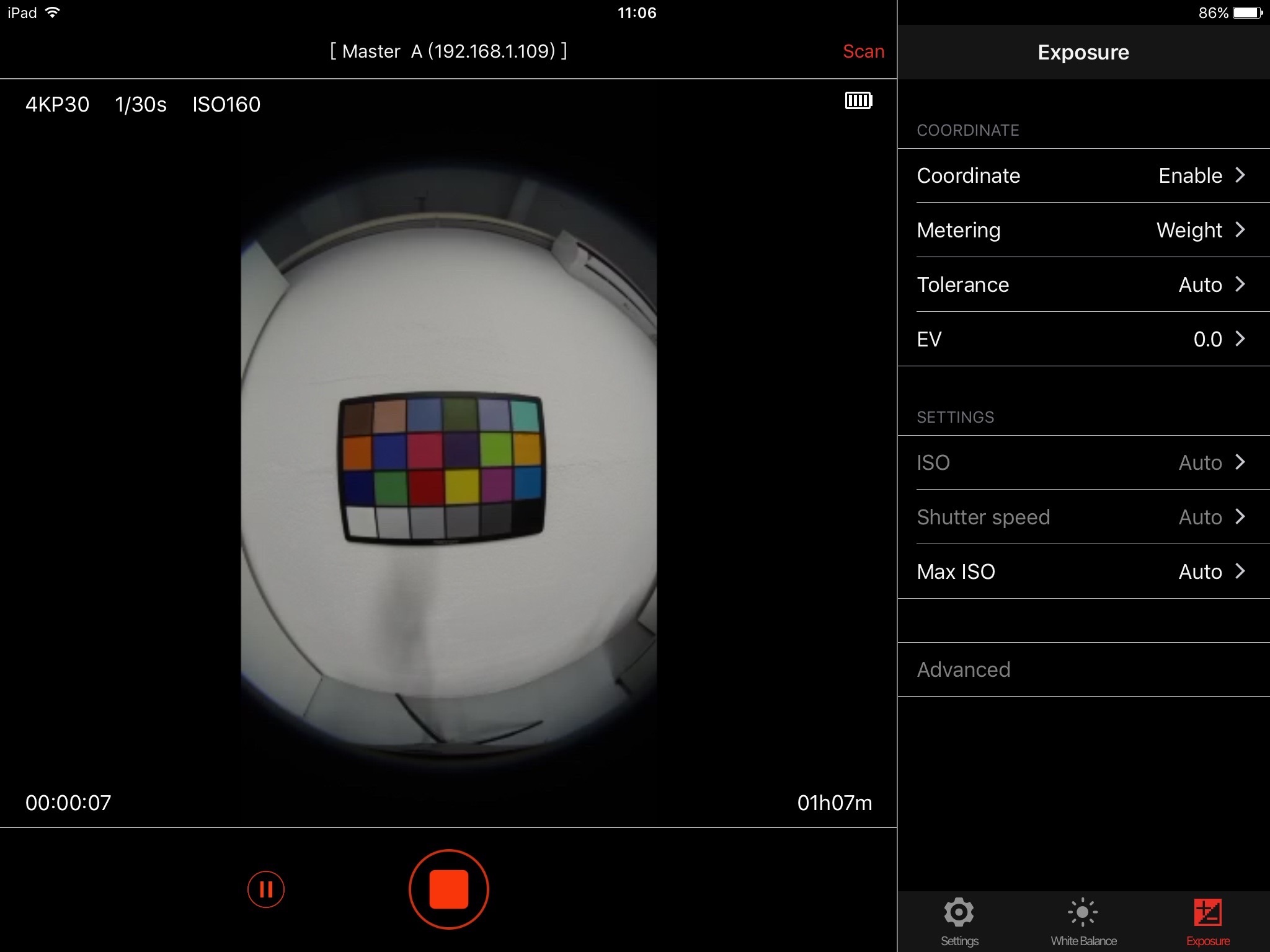Tap the 4KP30 resolution indicator

pyautogui.click(x=57, y=104)
